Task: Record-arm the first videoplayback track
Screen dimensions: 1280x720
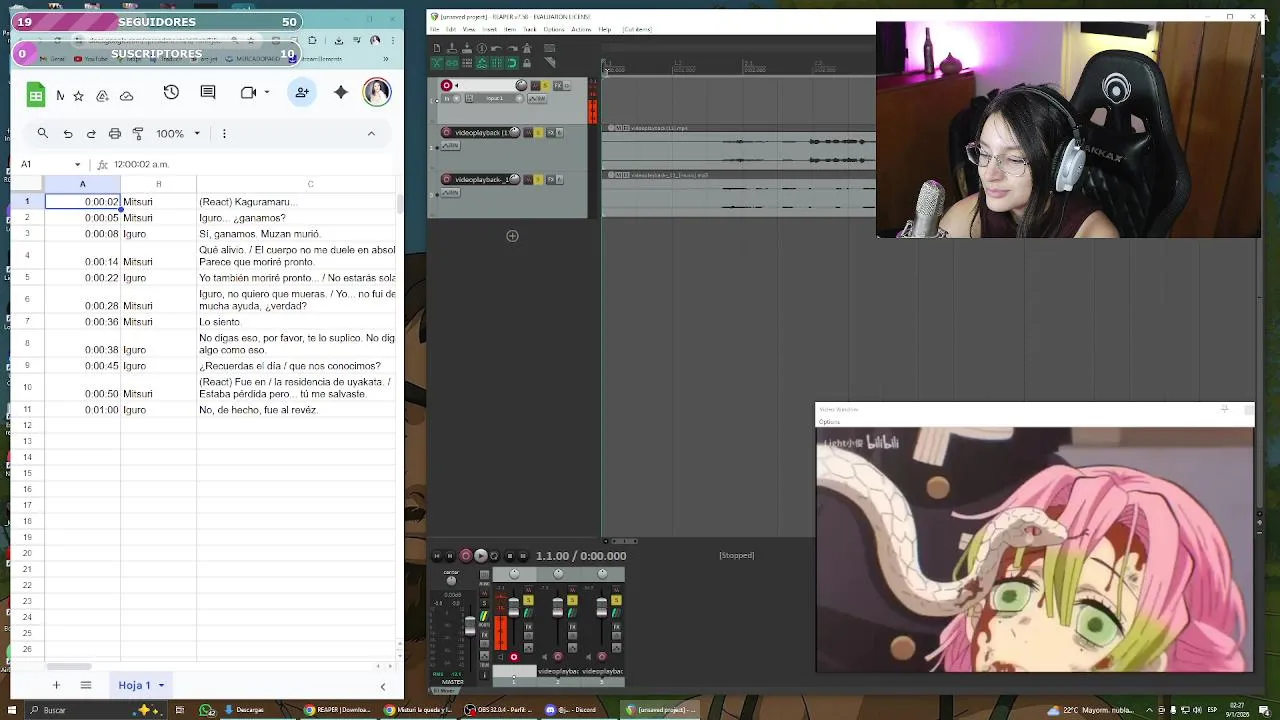Action: click(446, 132)
